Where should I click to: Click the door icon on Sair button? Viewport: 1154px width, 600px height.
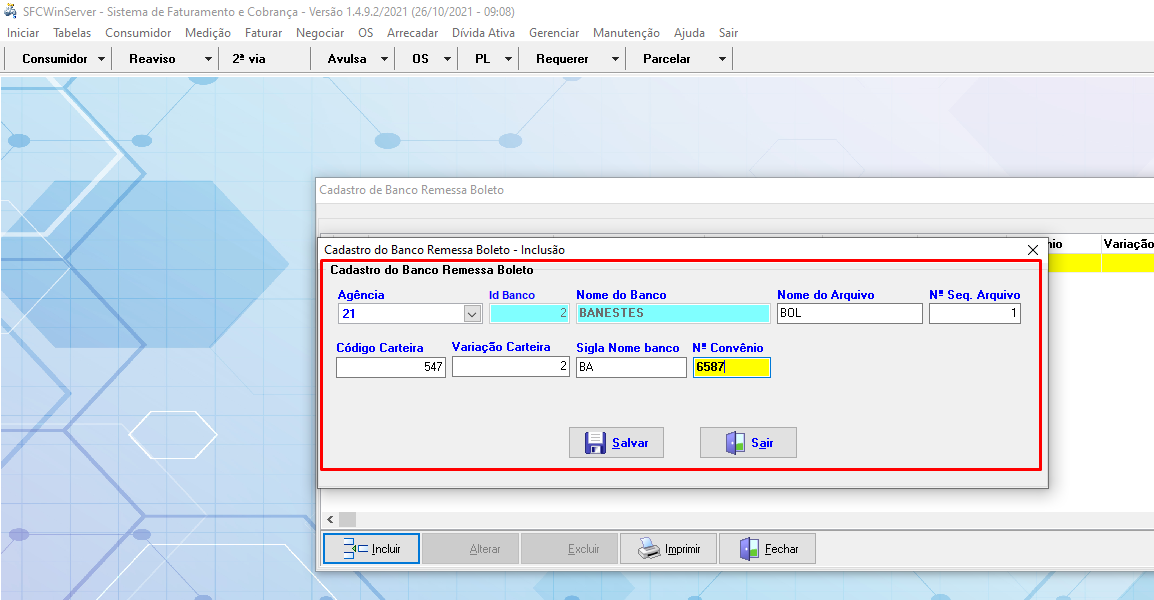(x=735, y=443)
